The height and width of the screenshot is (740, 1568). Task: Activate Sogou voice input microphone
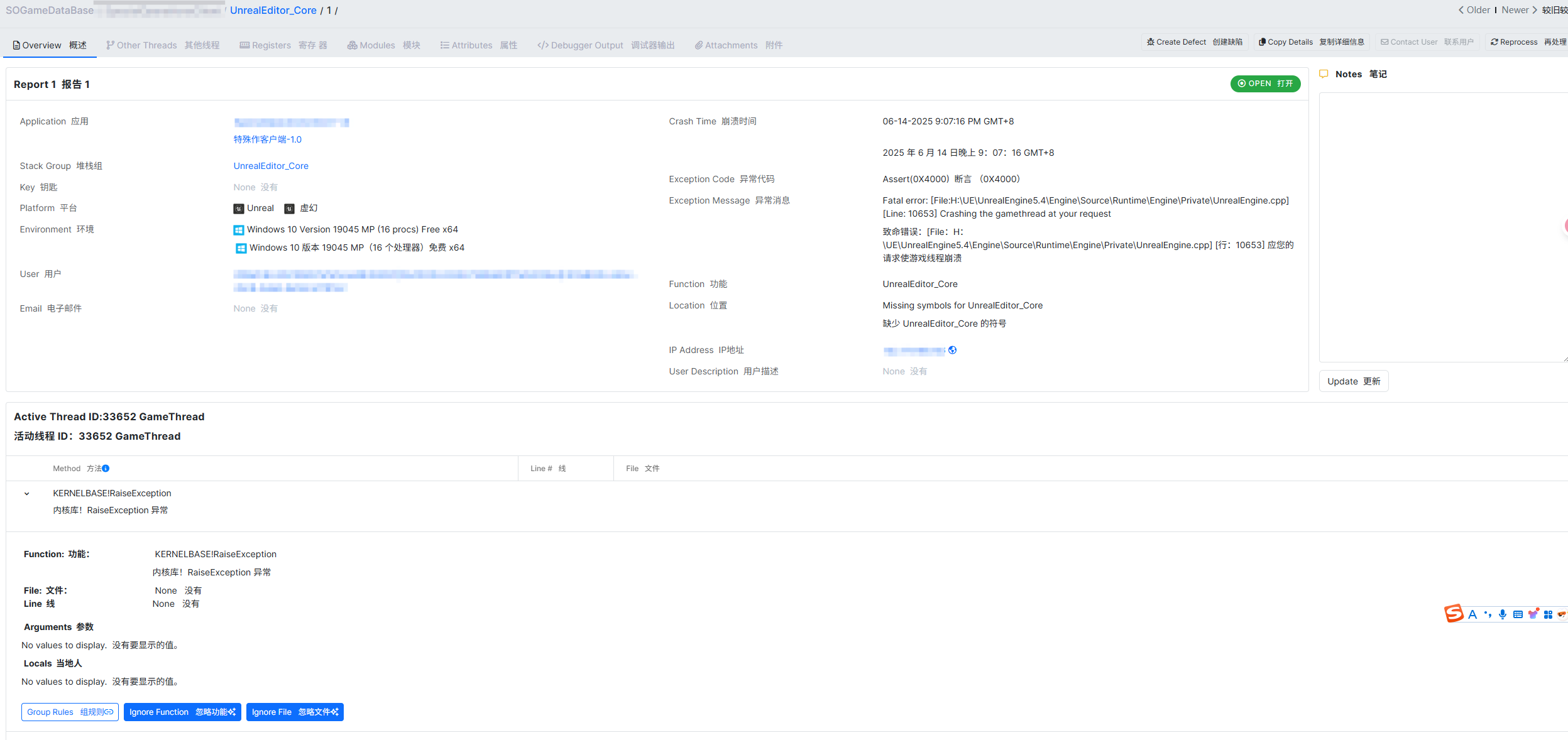pos(1503,614)
